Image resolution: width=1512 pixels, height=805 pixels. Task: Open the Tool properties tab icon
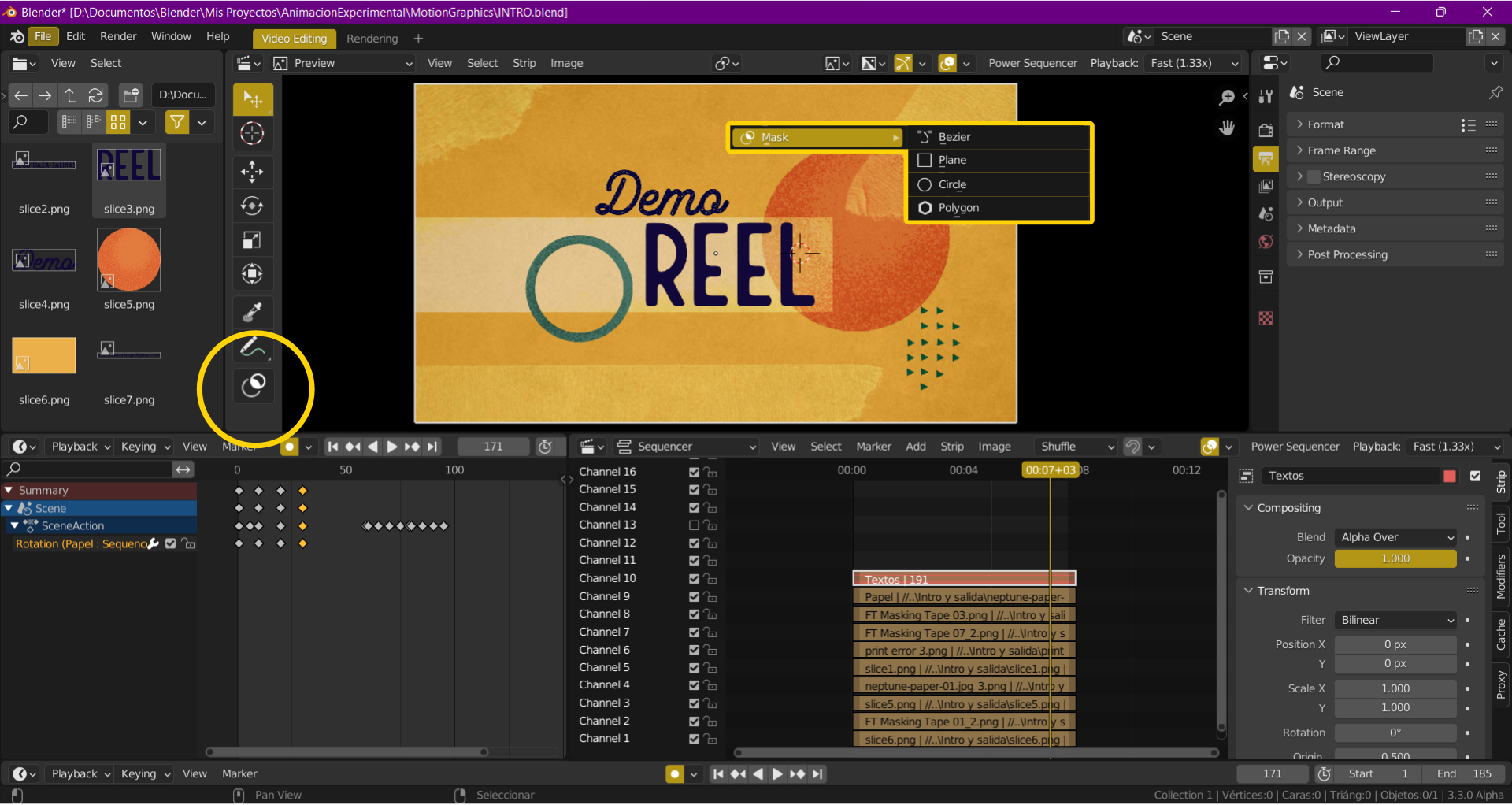pyautogui.click(x=1266, y=97)
